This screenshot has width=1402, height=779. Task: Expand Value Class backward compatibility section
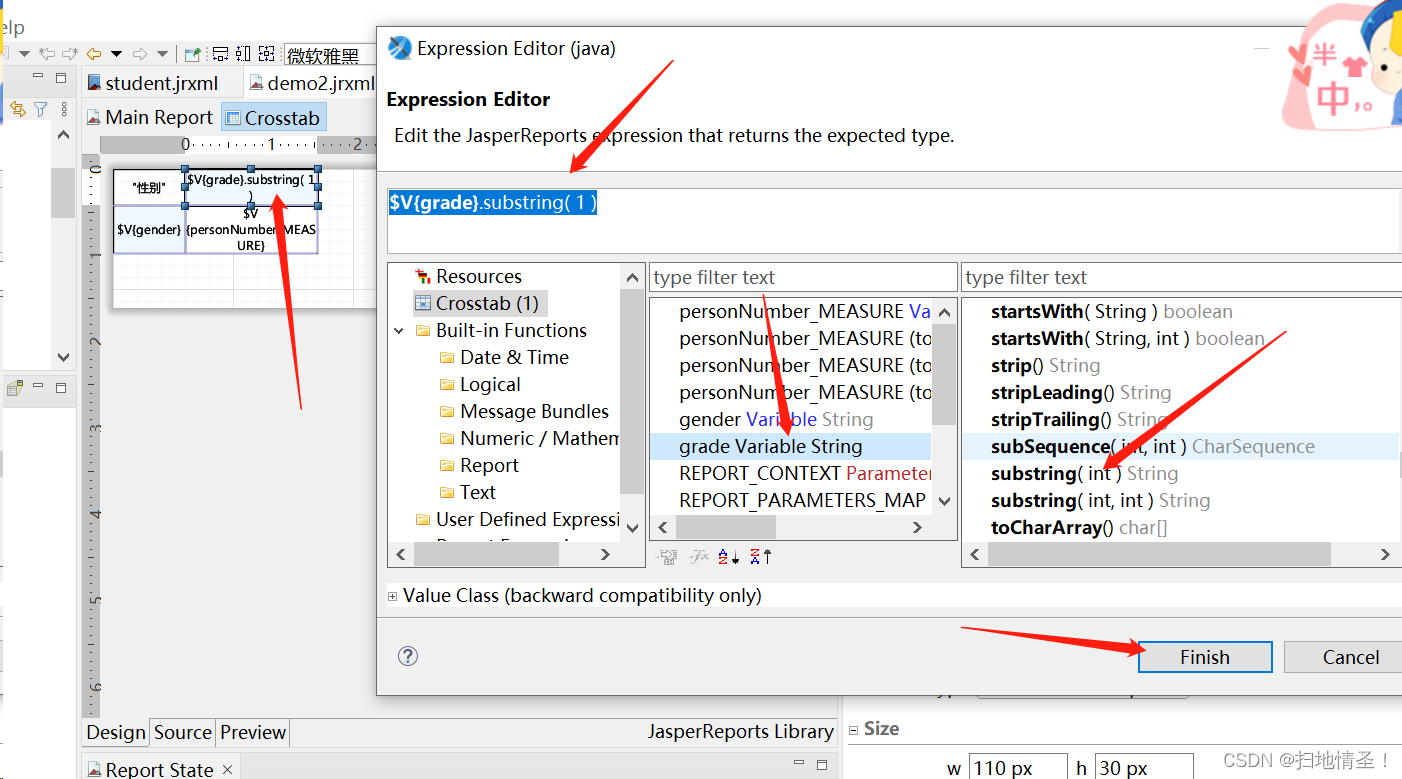pos(392,596)
